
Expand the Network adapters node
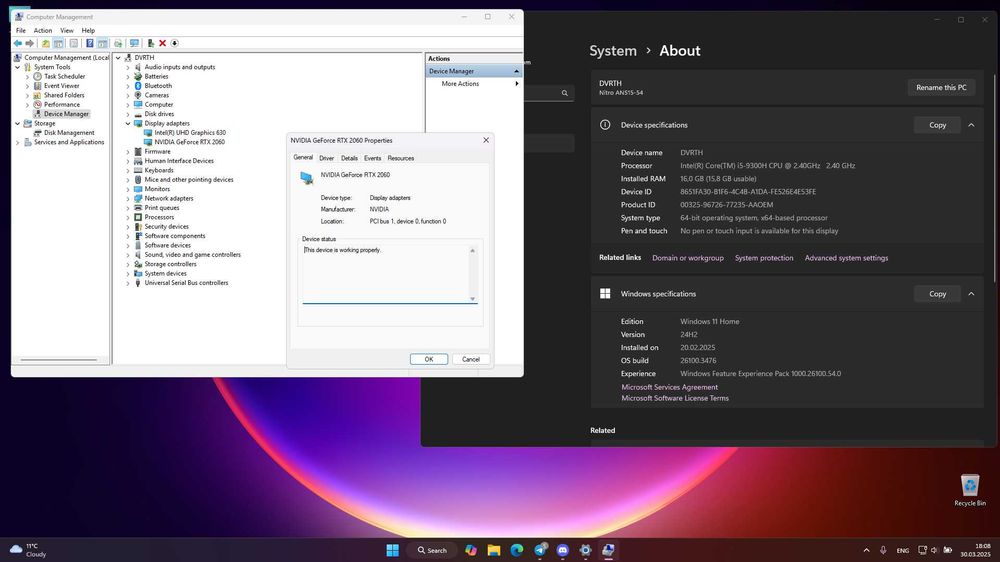click(x=128, y=198)
